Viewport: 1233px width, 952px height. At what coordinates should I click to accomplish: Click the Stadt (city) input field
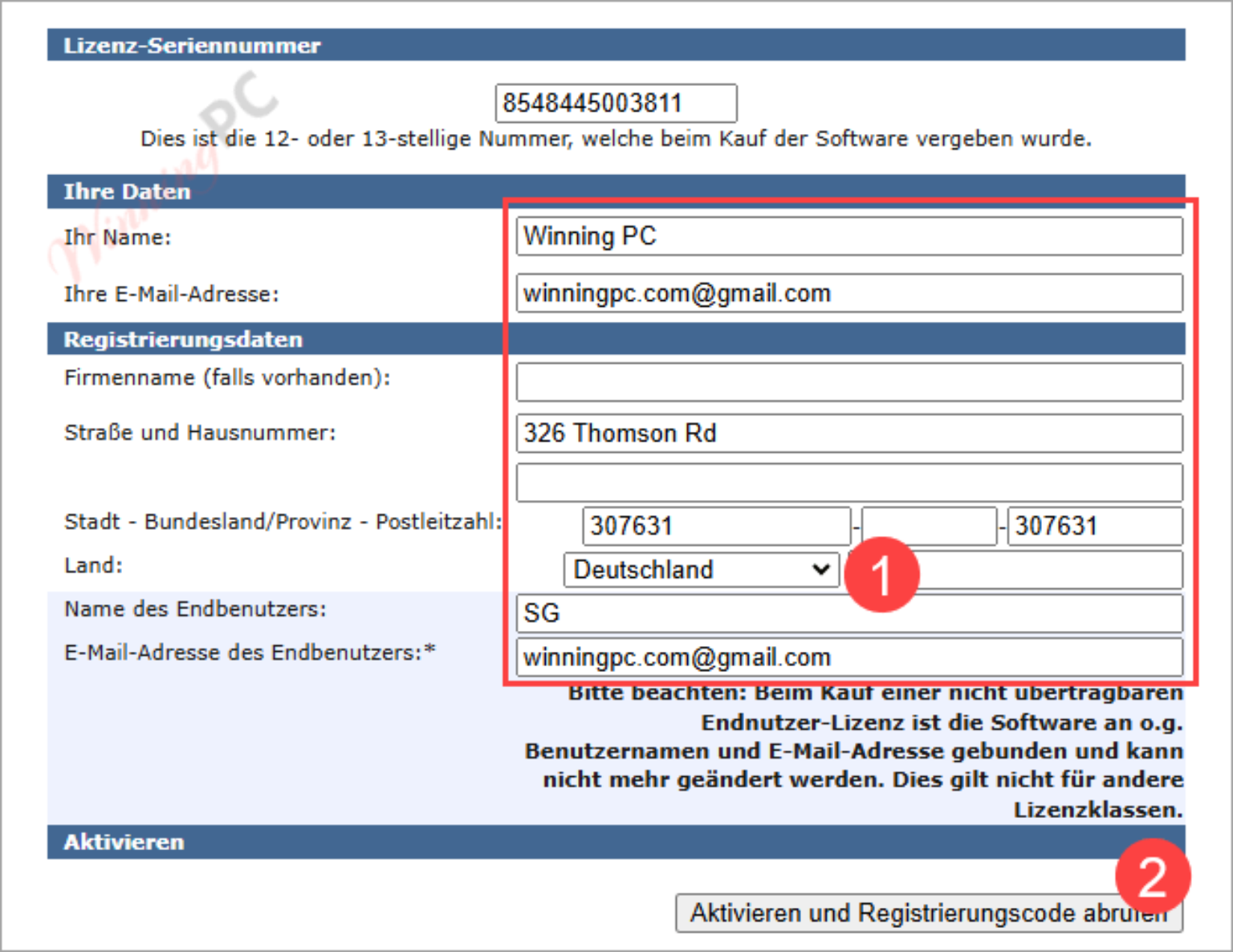pyautogui.click(x=715, y=526)
